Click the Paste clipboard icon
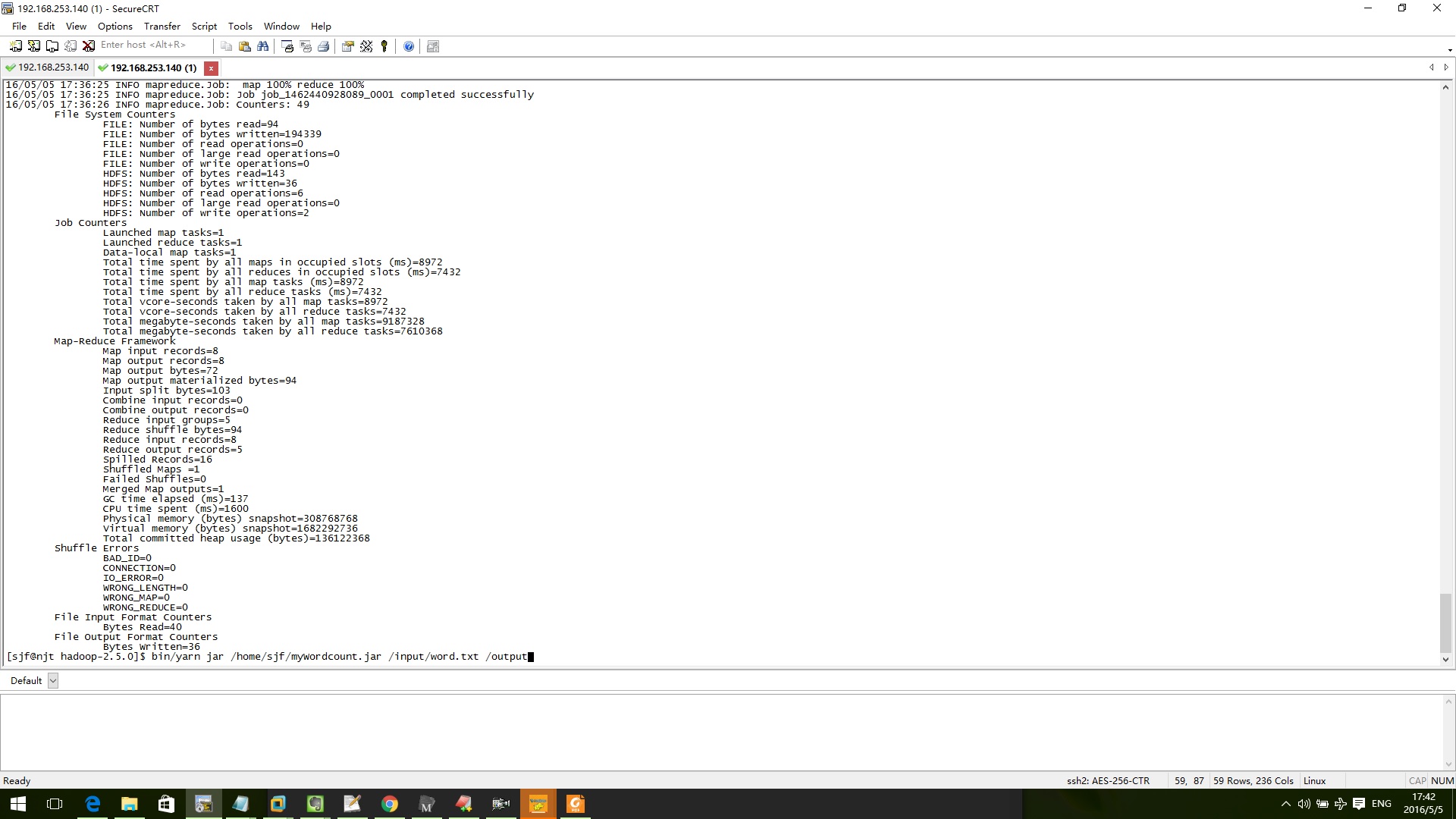The height and width of the screenshot is (819, 1456). pyautogui.click(x=244, y=46)
